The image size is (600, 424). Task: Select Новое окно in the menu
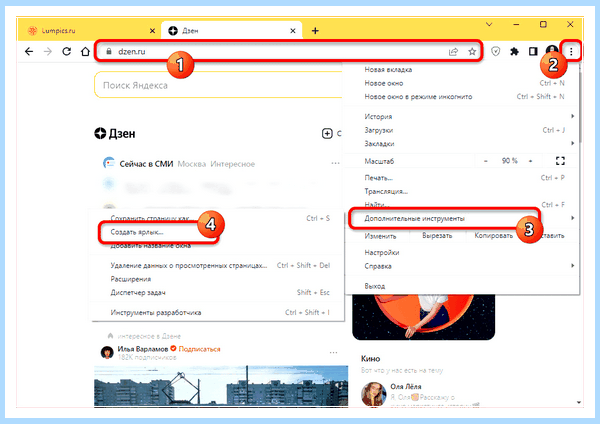point(461,83)
